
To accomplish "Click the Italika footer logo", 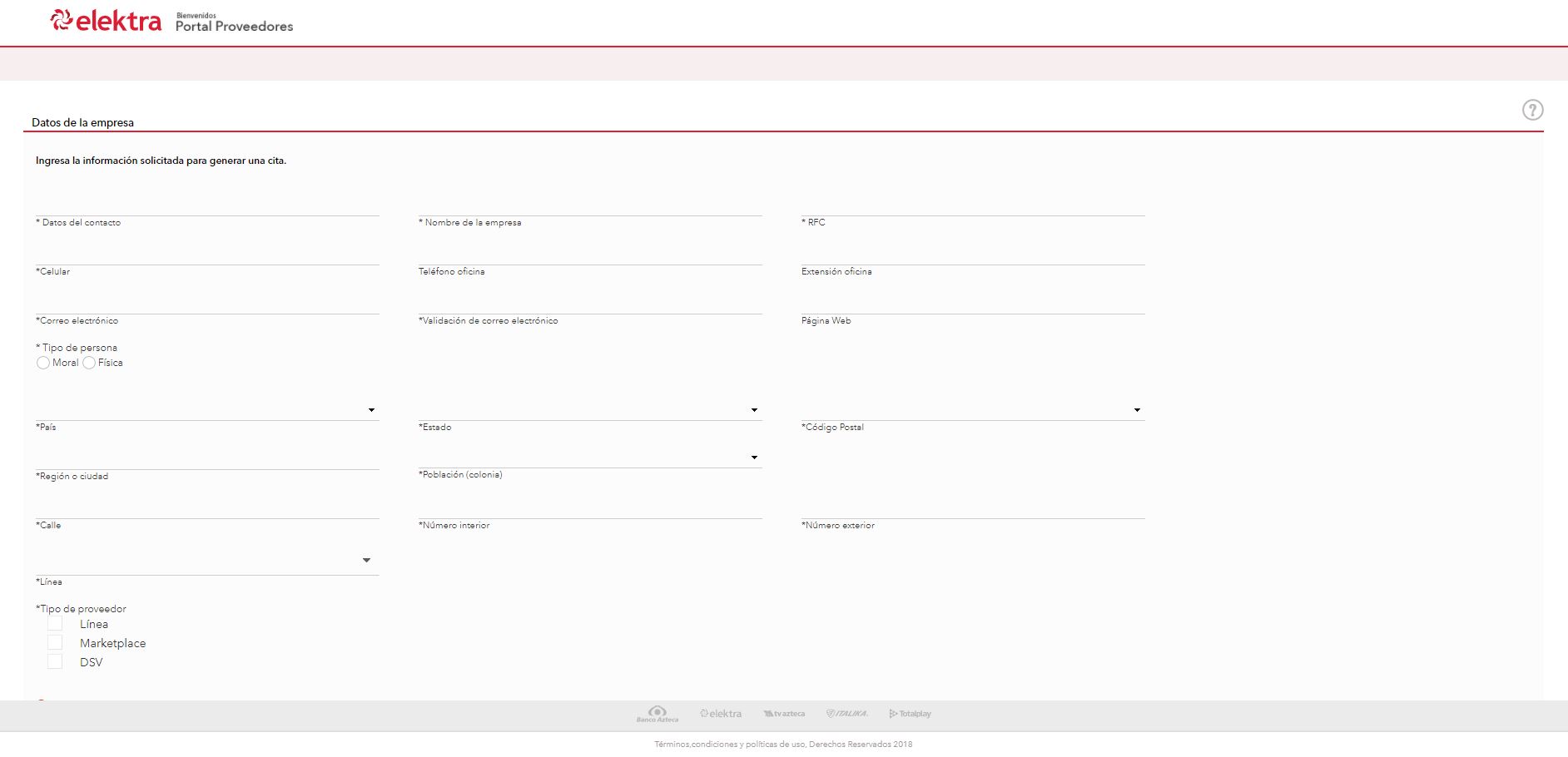I will coord(846,714).
